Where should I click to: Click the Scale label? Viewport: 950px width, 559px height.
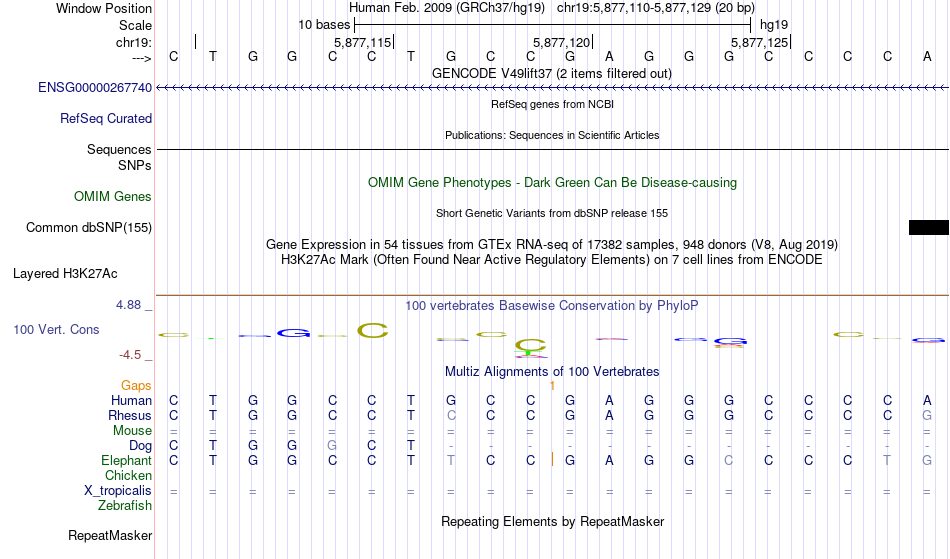click(135, 25)
